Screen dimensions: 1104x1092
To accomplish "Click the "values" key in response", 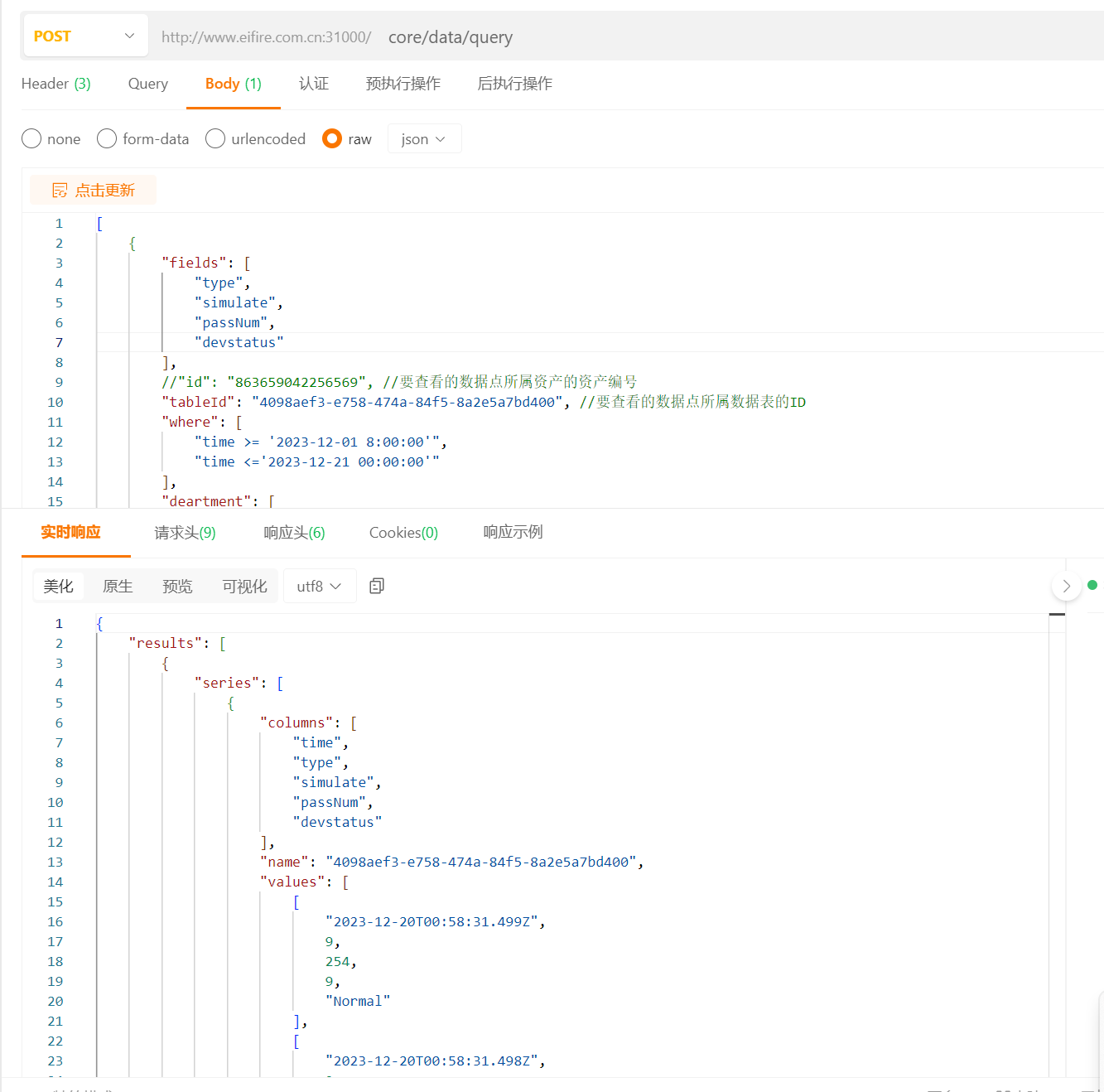I will [x=292, y=882].
